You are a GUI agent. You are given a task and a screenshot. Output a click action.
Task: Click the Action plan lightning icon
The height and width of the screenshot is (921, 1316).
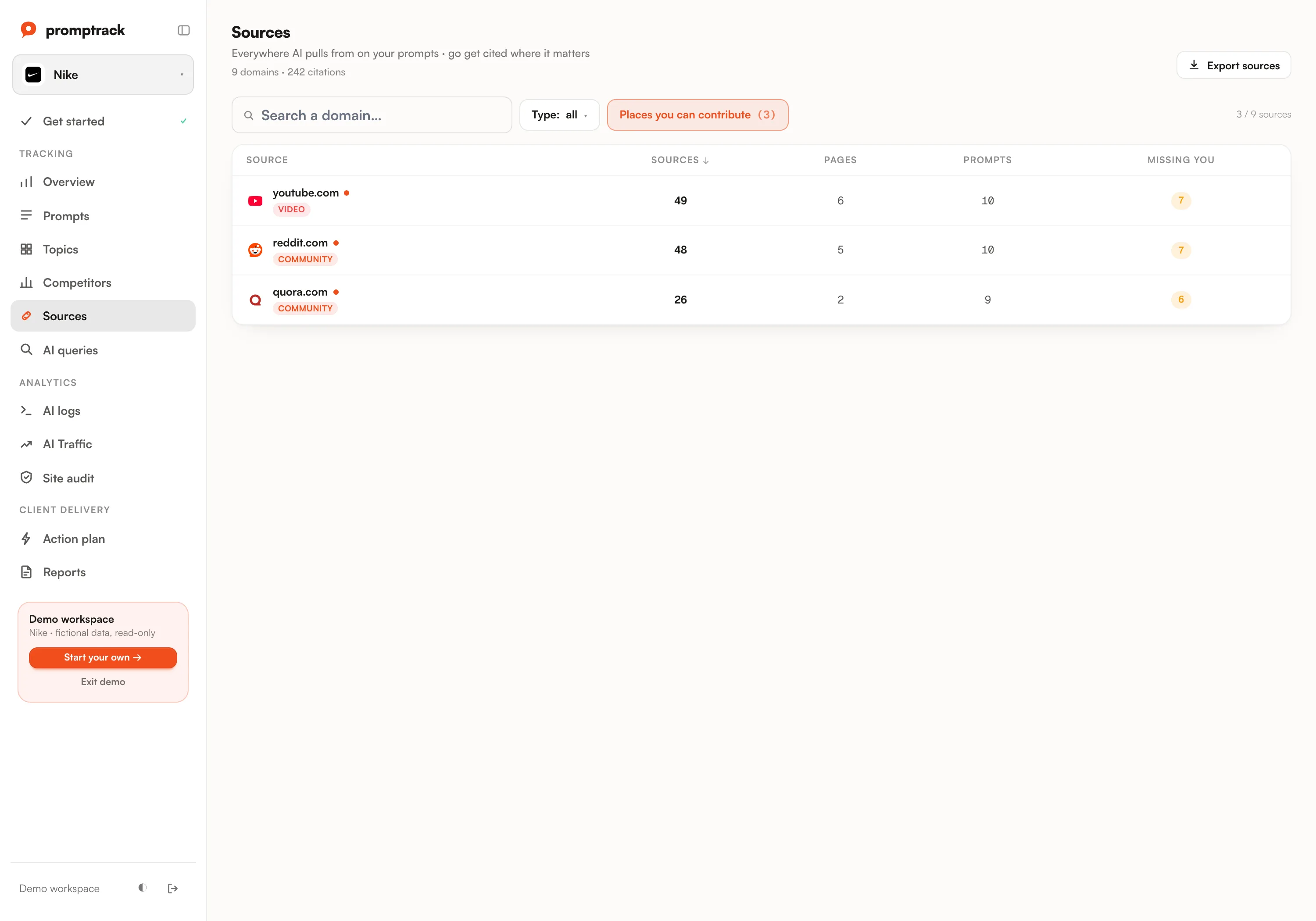click(26, 539)
